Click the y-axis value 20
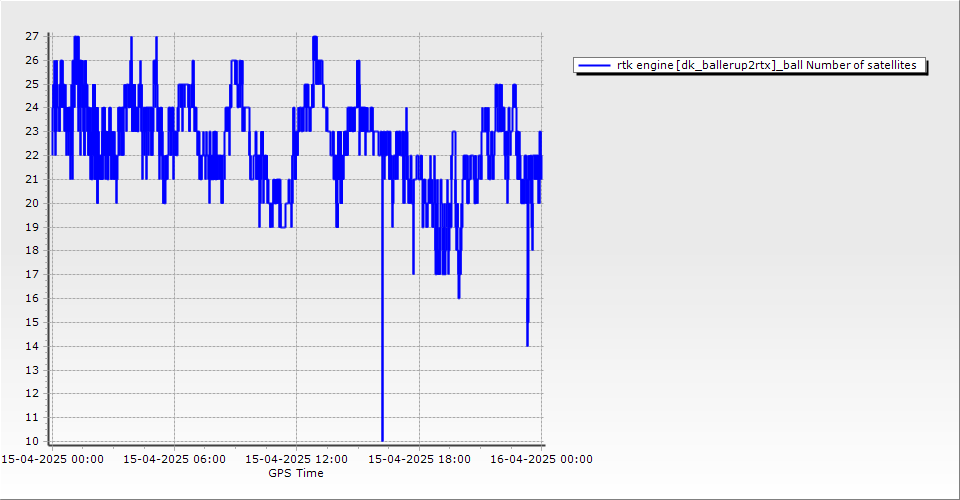 [x=32, y=203]
